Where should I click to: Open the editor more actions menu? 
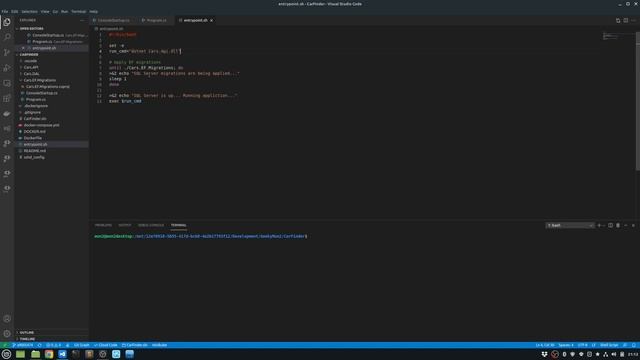(x=633, y=20)
